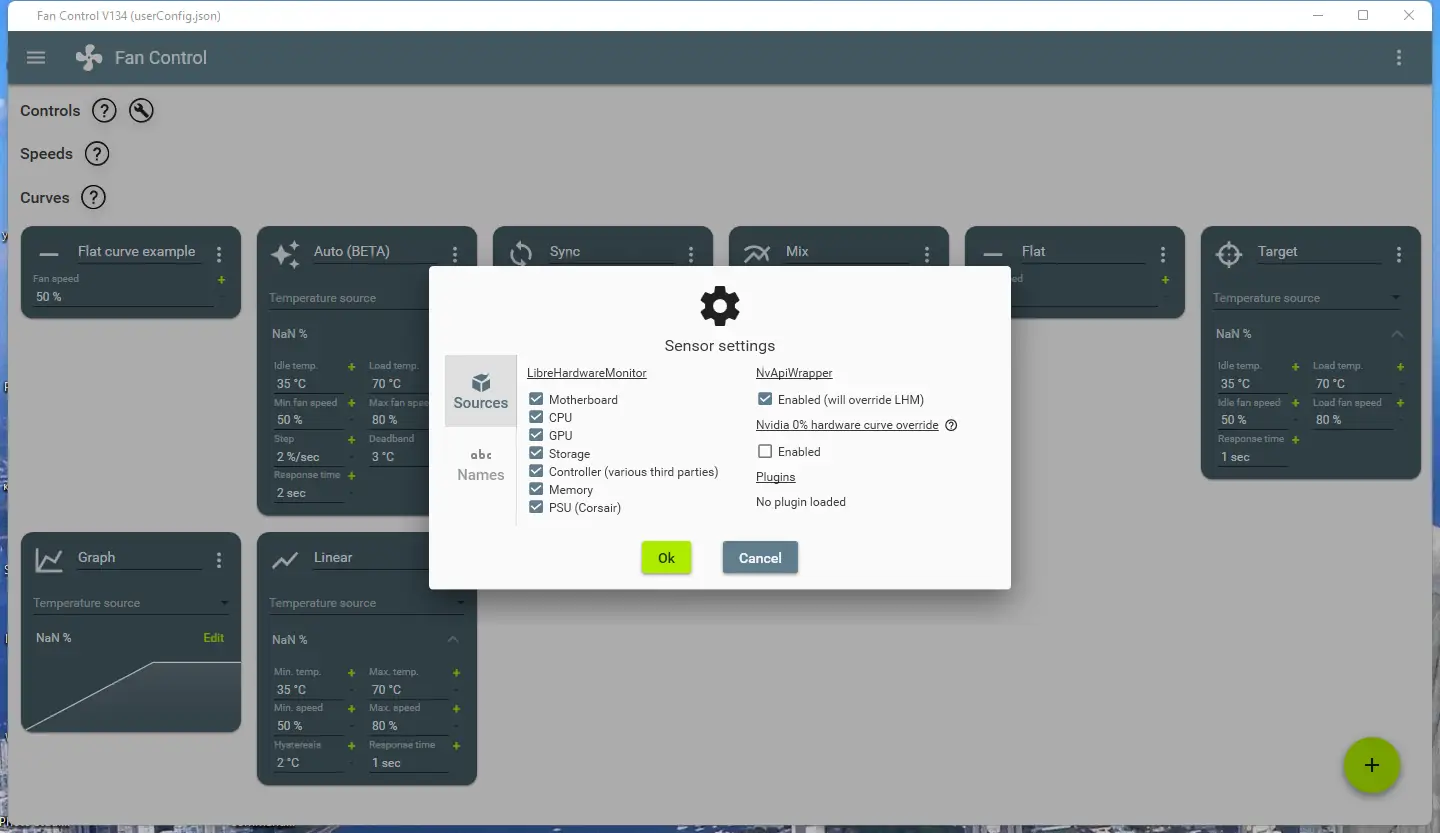This screenshot has width=1440, height=833.
Task: Click the Graph card curve preview
Action: point(131,695)
